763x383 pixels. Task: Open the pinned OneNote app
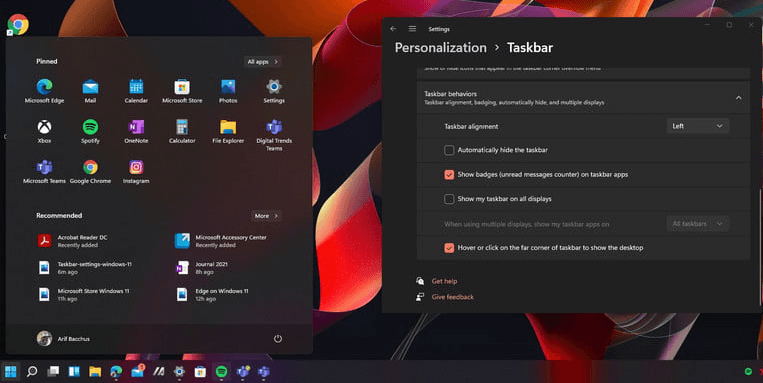[136, 132]
